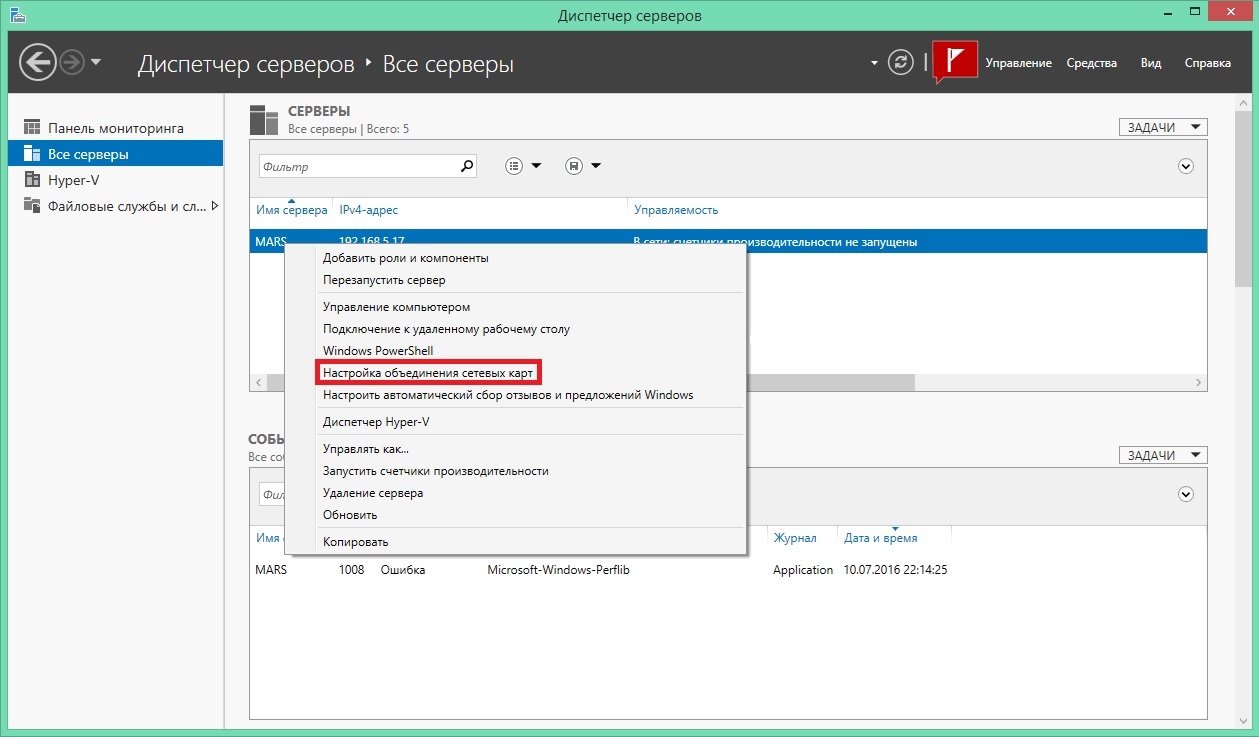Click the magnifier search icon in filter
Viewport: 1259px width, 737px height.
click(x=467, y=167)
